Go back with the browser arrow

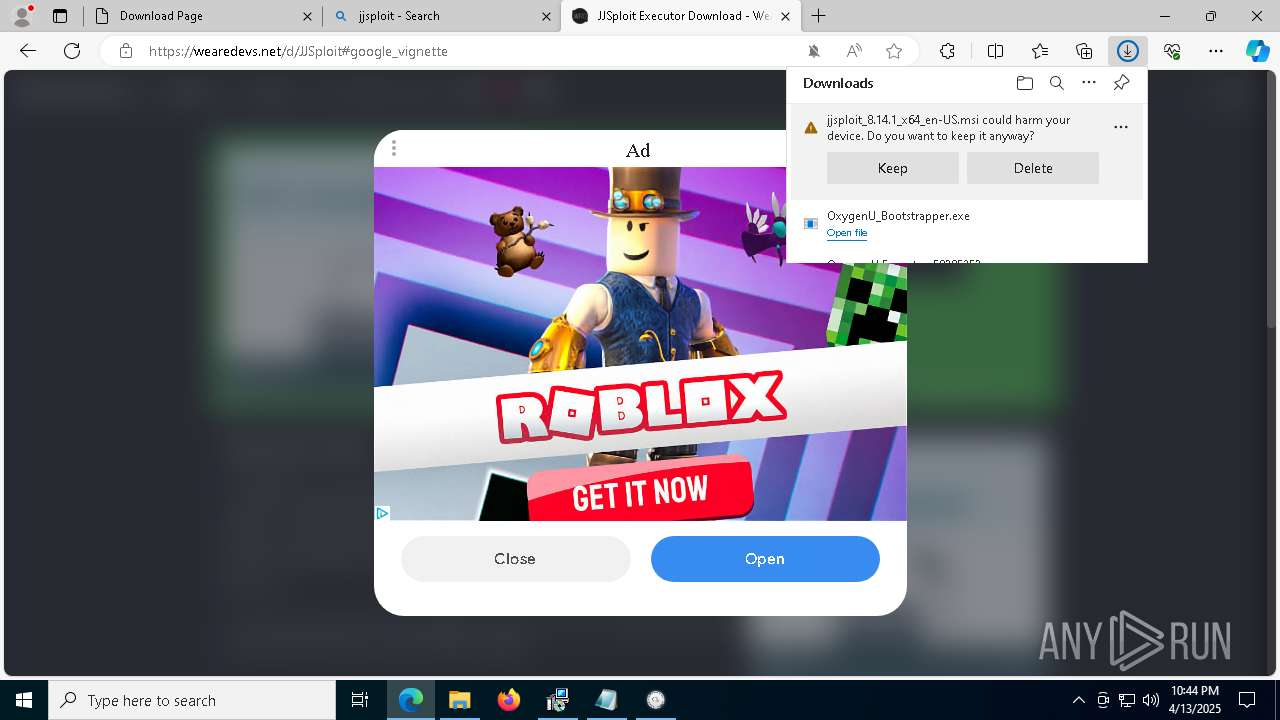[x=28, y=51]
